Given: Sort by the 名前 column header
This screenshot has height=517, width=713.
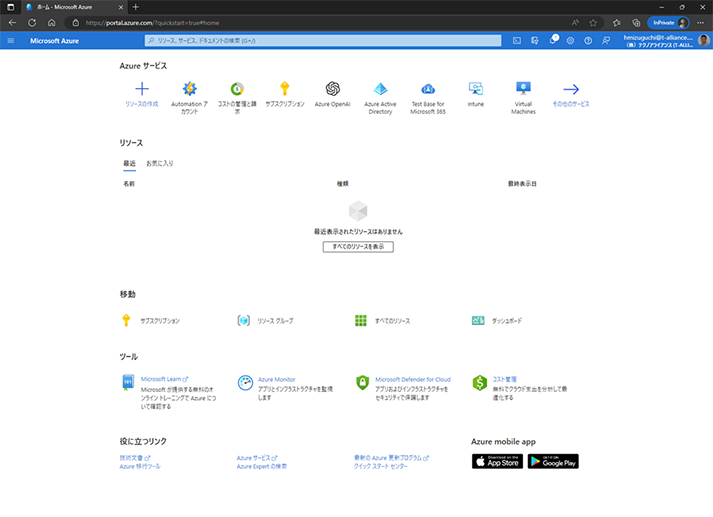Looking at the screenshot, I should [129, 184].
